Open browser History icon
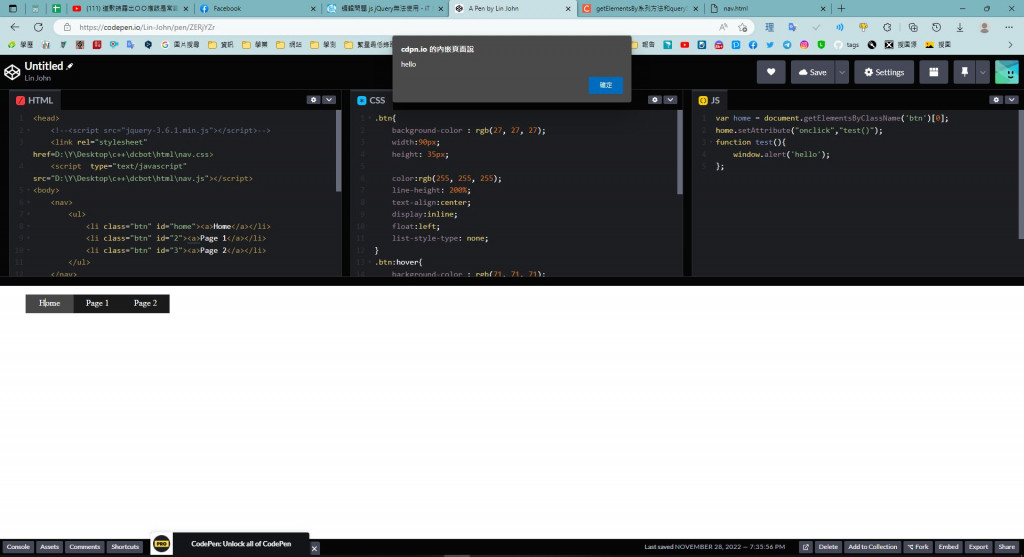The height and width of the screenshot is (557, 1024). pyautogui.click(x=936, y=27)
